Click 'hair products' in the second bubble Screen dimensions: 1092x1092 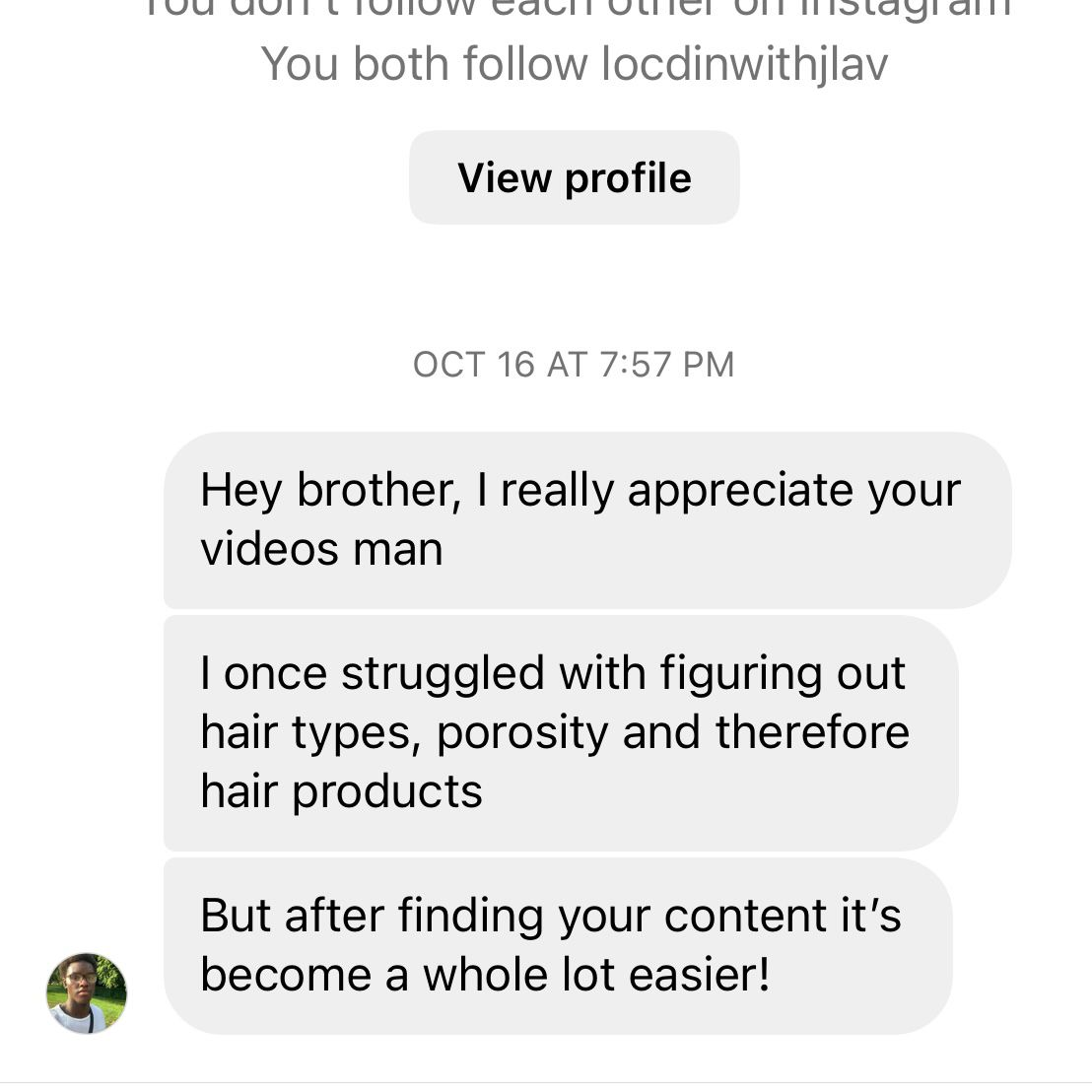tap(341, 791)
